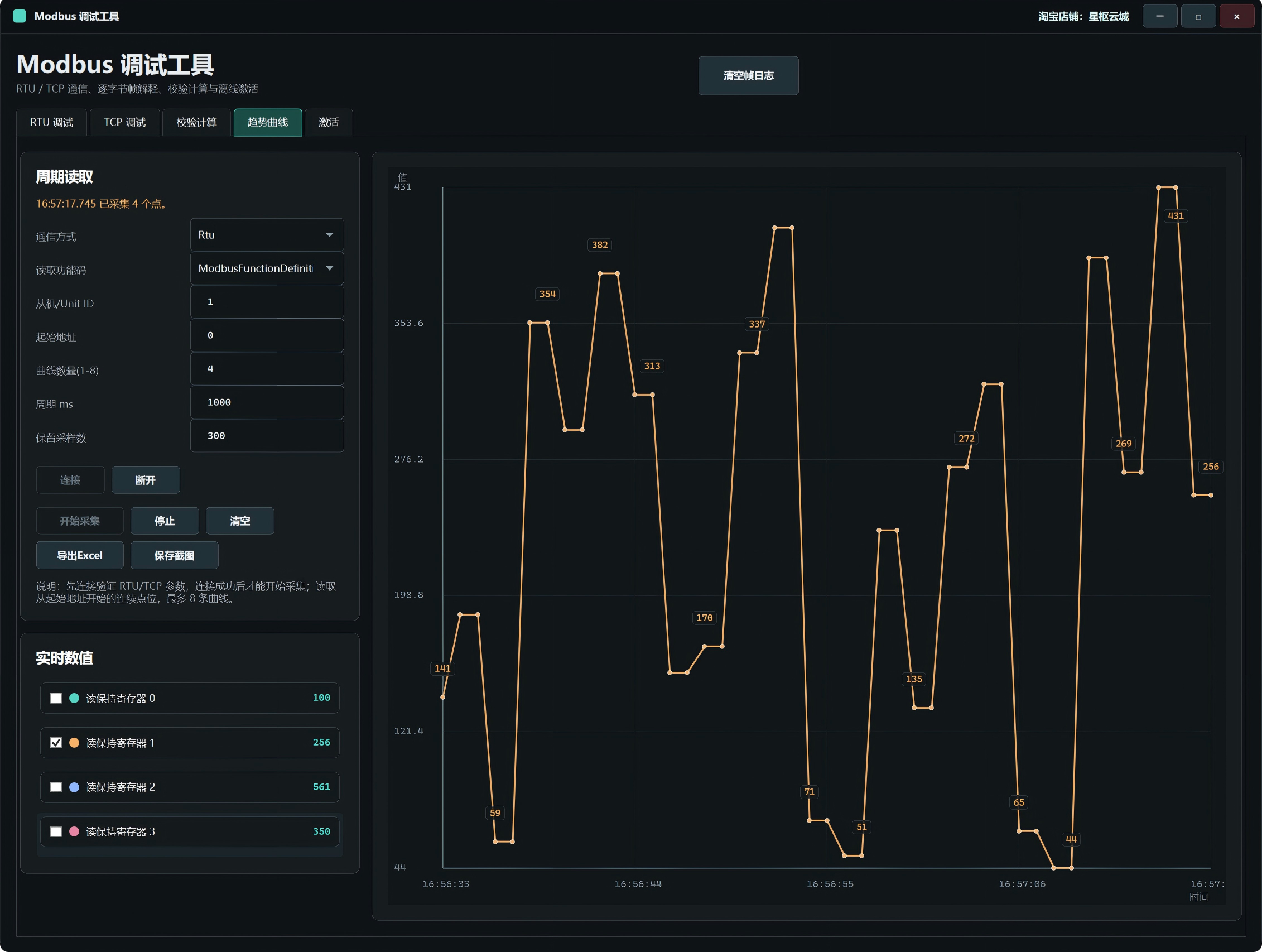The width and height of the screenshot is (1262, 952).
Task: Open the 通信方式 Rtu dropdown
Action: pos(267,234)
